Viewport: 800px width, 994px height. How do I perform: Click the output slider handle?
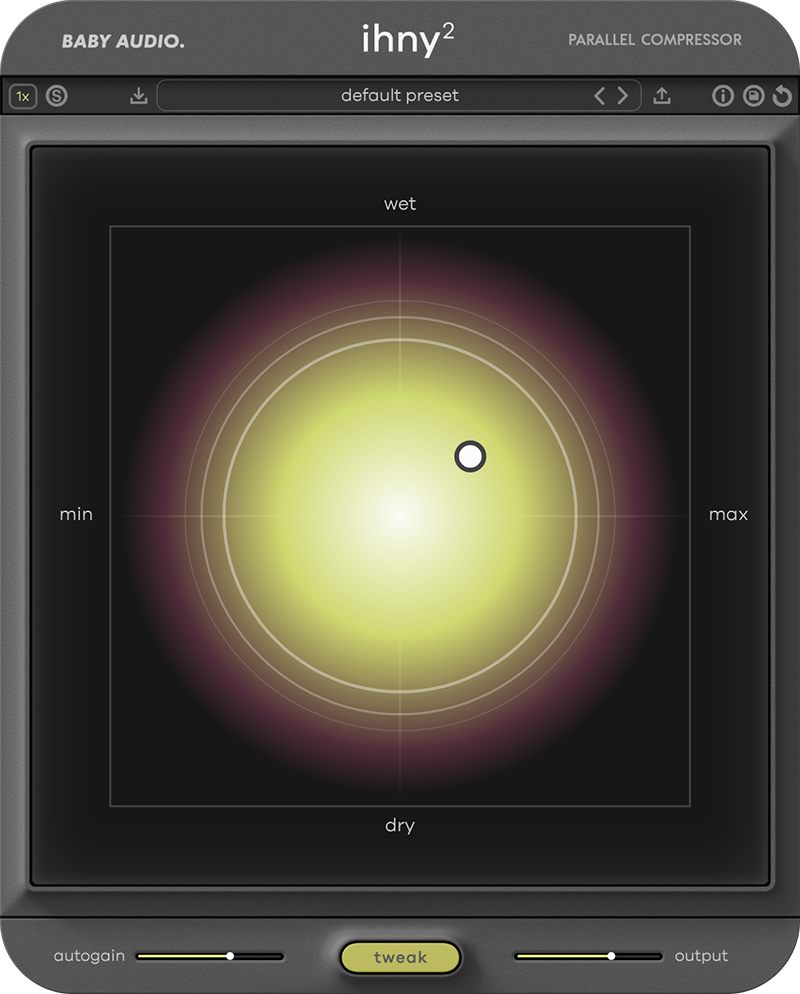coord(611,956)
